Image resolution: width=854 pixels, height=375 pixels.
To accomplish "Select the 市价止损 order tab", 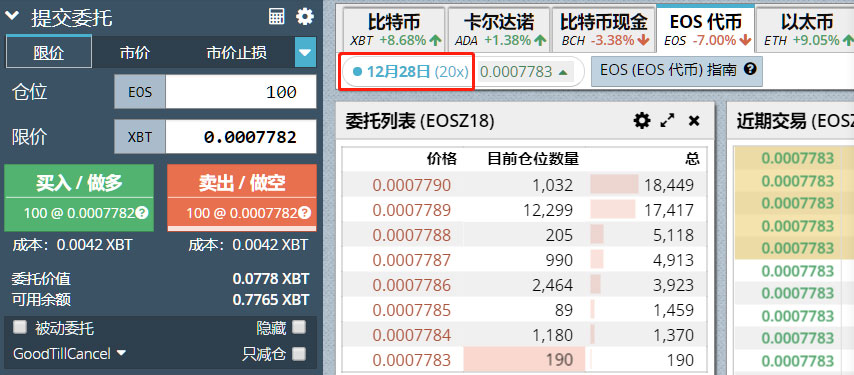I will (x=236, y=53).
